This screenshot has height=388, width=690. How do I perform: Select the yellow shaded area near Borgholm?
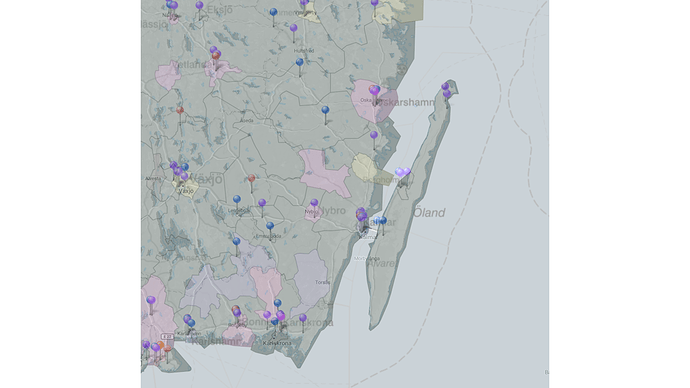point(365,168)
